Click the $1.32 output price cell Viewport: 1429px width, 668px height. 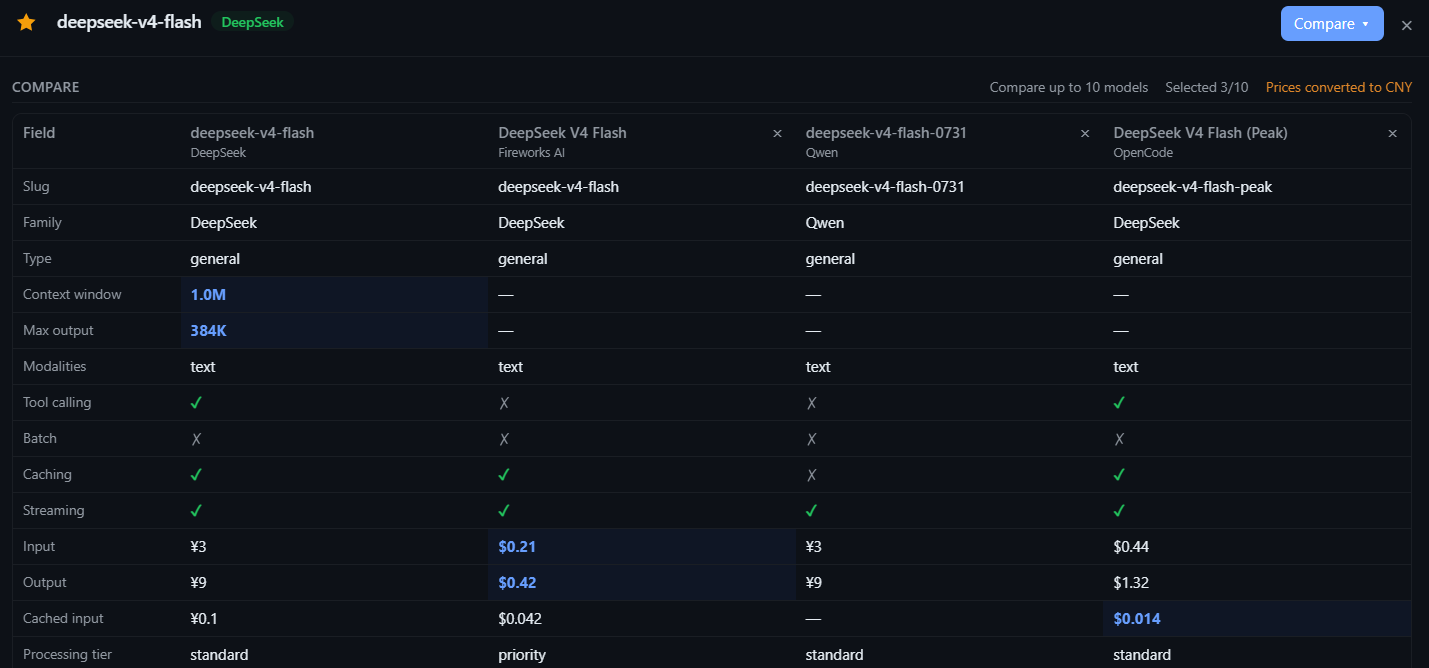pos(1130,583)
